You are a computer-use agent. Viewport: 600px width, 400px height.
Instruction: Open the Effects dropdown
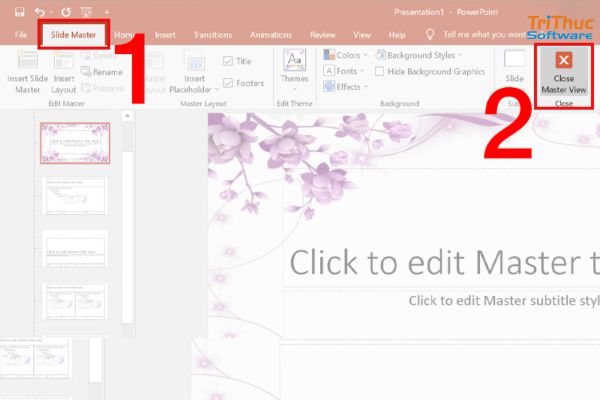pos(346,87)
